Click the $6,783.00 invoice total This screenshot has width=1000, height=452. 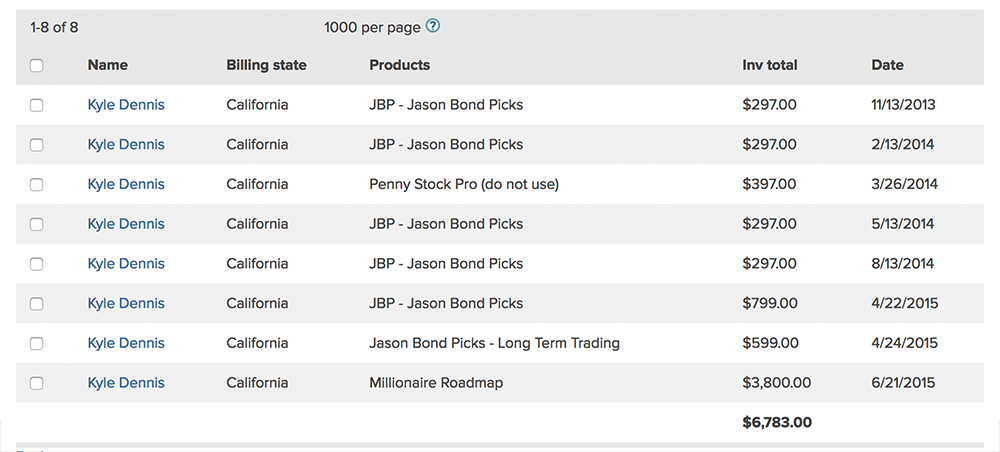coord(777,422)
